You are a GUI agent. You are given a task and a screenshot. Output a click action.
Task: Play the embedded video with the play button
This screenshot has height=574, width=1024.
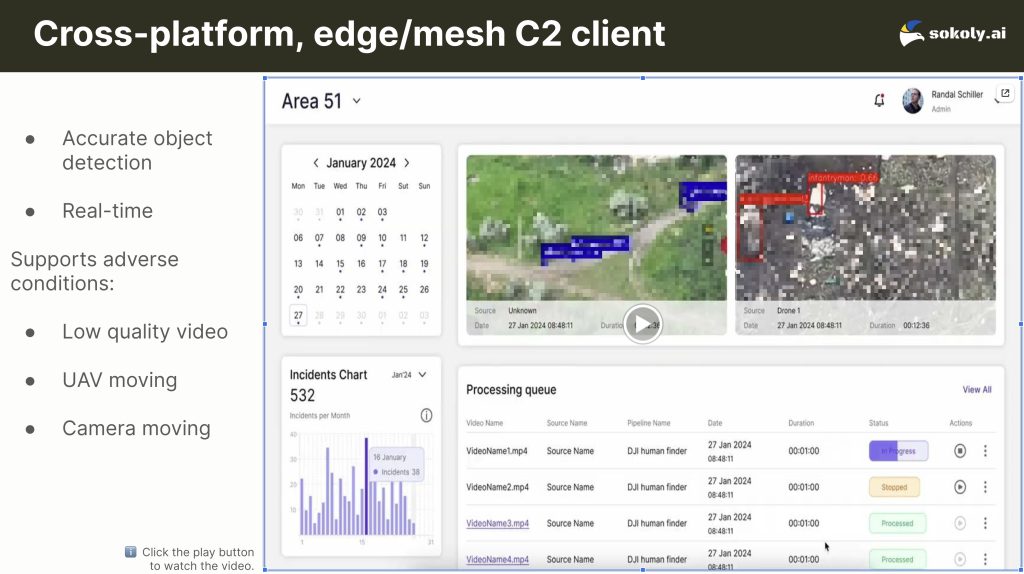(642, 324)
